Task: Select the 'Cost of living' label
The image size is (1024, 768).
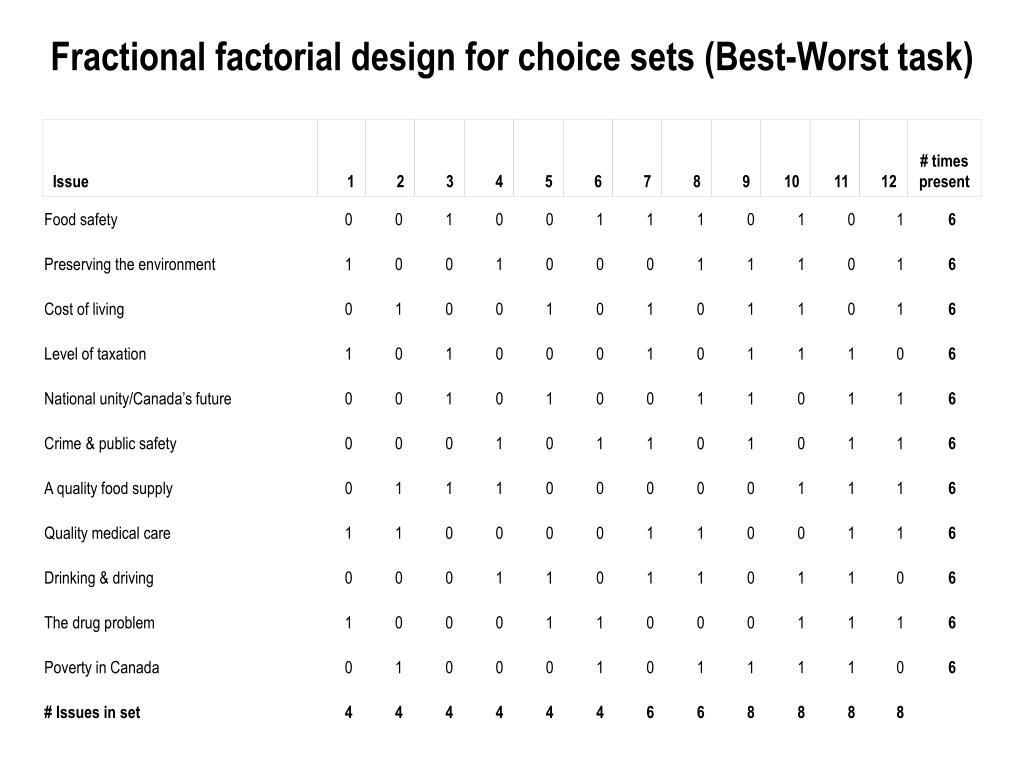Action: pos(84,310)
